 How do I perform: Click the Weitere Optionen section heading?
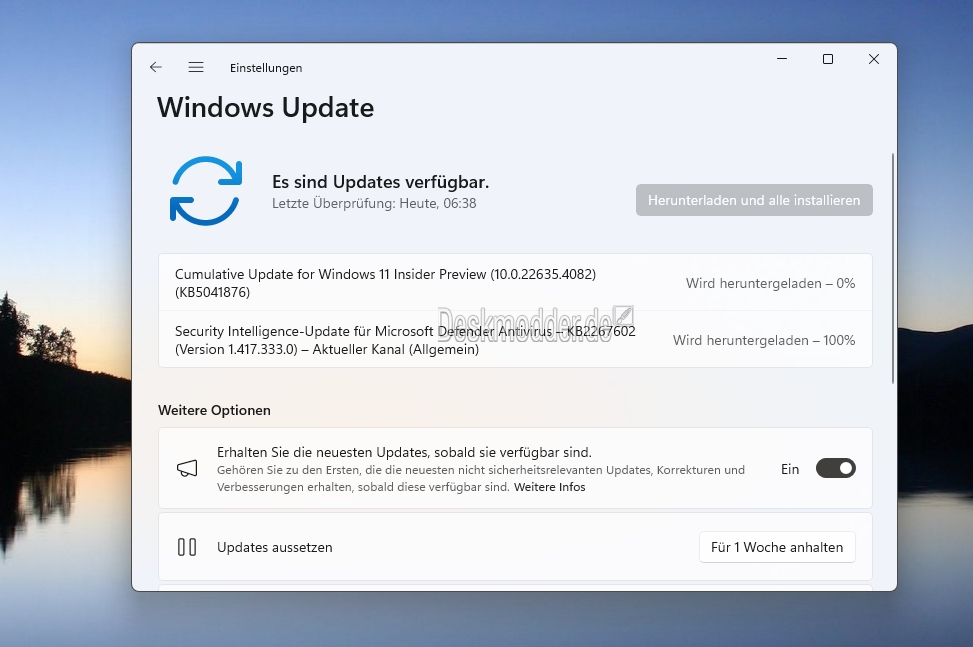pos(214,410)
